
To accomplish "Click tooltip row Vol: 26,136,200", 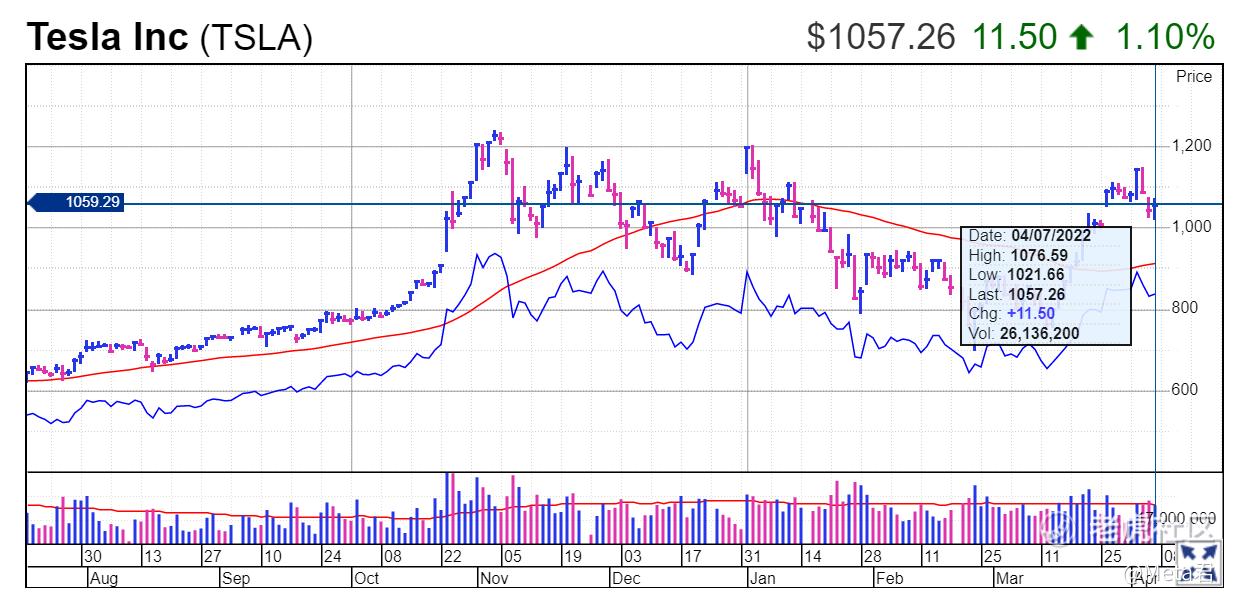I will click(x=1023, y=333).
